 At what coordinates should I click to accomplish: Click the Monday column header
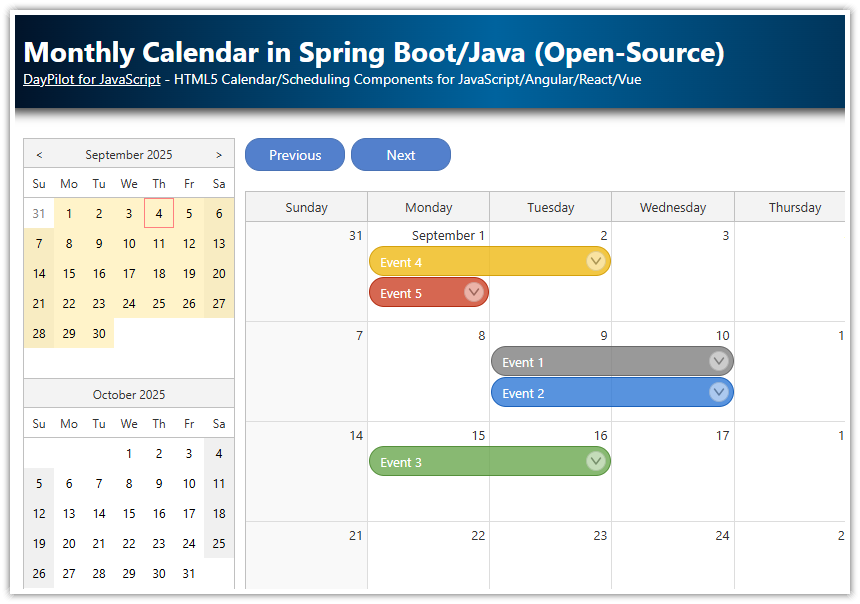click(x=428, y=207)
